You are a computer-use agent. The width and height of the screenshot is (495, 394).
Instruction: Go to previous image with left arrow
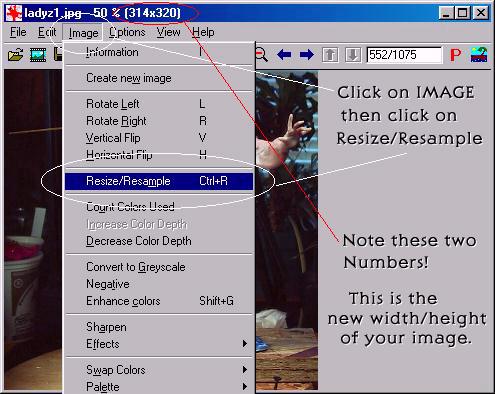click(x=284, y=54)
